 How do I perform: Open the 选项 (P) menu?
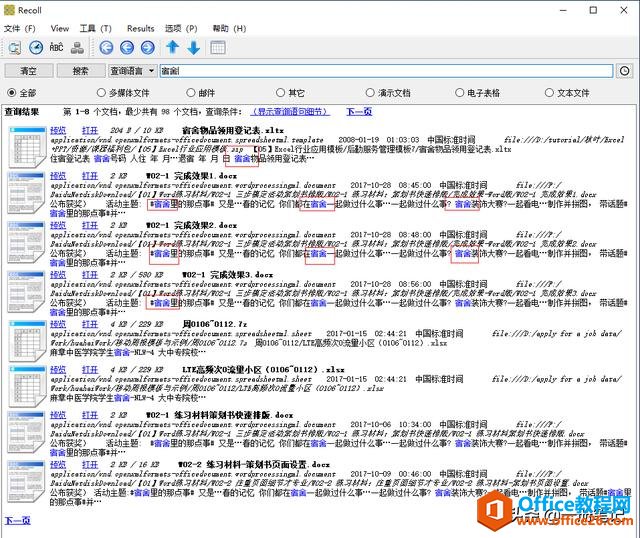tap(180, 29)
